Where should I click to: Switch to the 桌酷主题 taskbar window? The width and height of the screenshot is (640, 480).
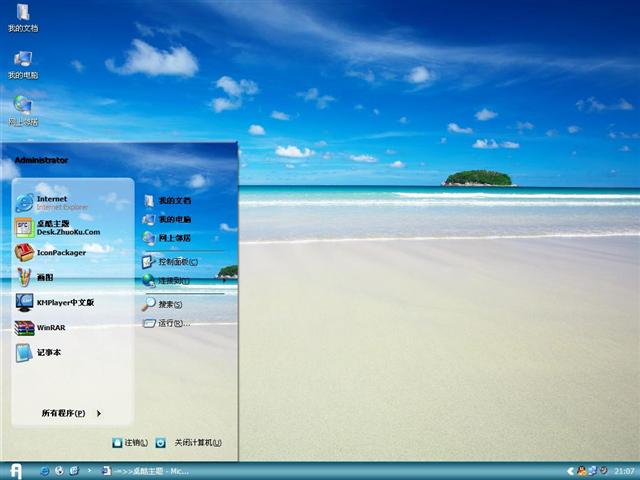tap(145, 470)
